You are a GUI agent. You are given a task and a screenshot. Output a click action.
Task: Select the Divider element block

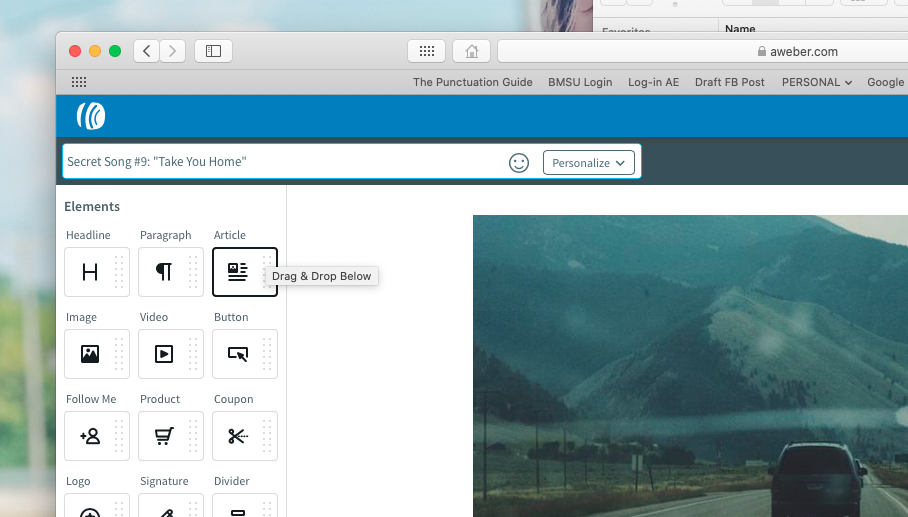245,505
